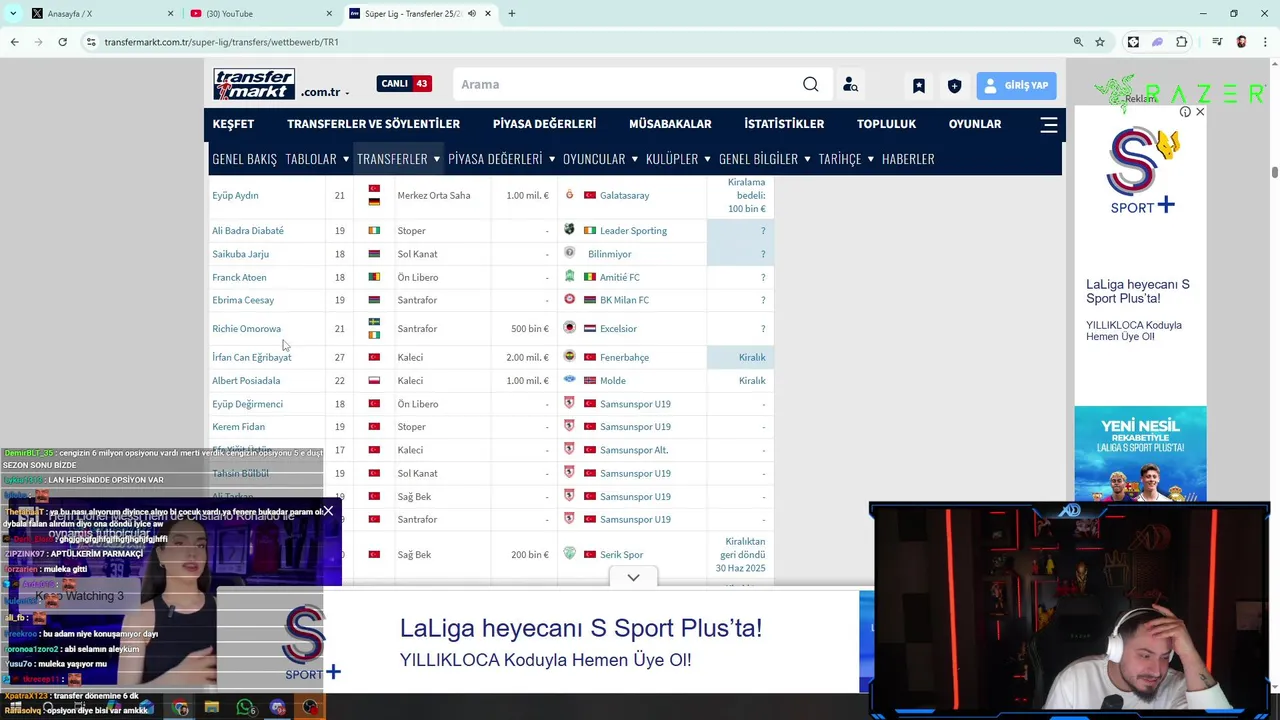Viewport: 1280px width, 720px height.
Task: Open Chrome's three-dot menu
Action: tap(1264, 42)
